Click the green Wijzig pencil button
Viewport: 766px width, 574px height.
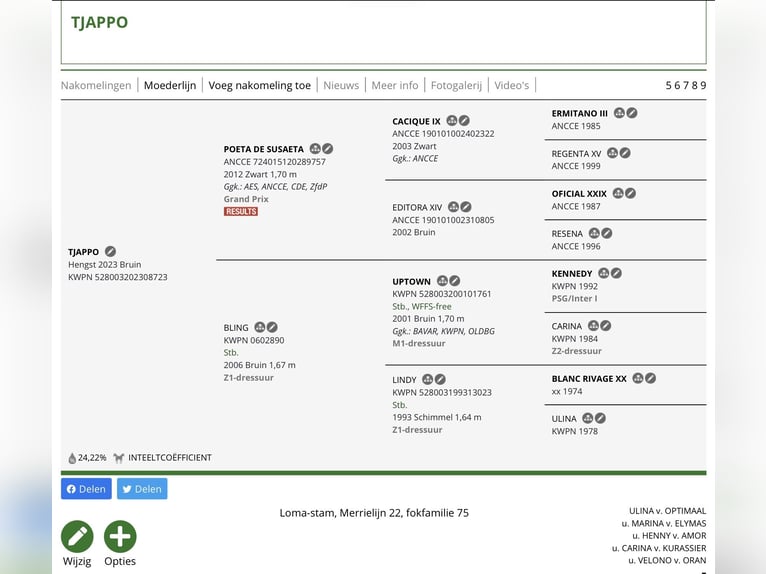coord(77,536)
